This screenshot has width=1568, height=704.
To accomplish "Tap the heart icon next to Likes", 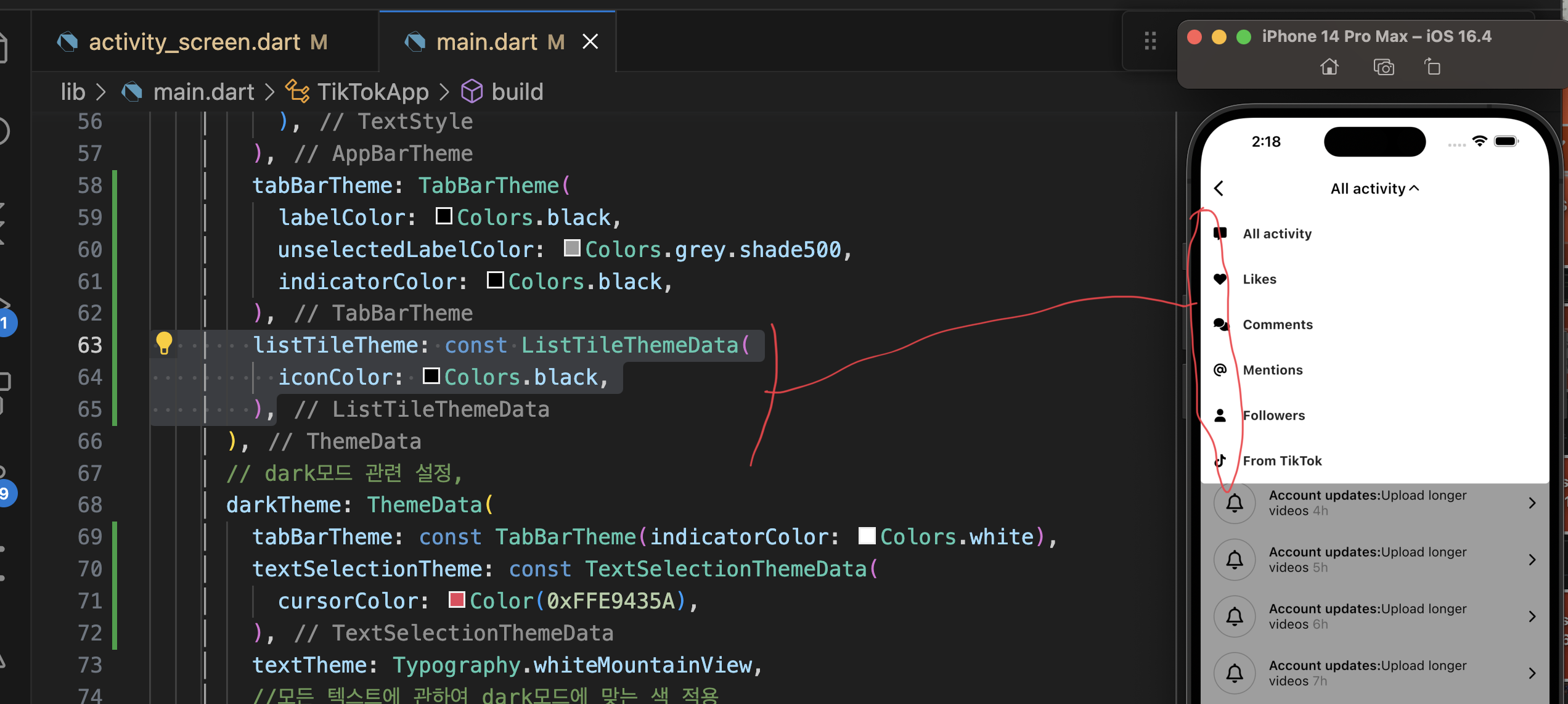I will [x=1220, y=279].
